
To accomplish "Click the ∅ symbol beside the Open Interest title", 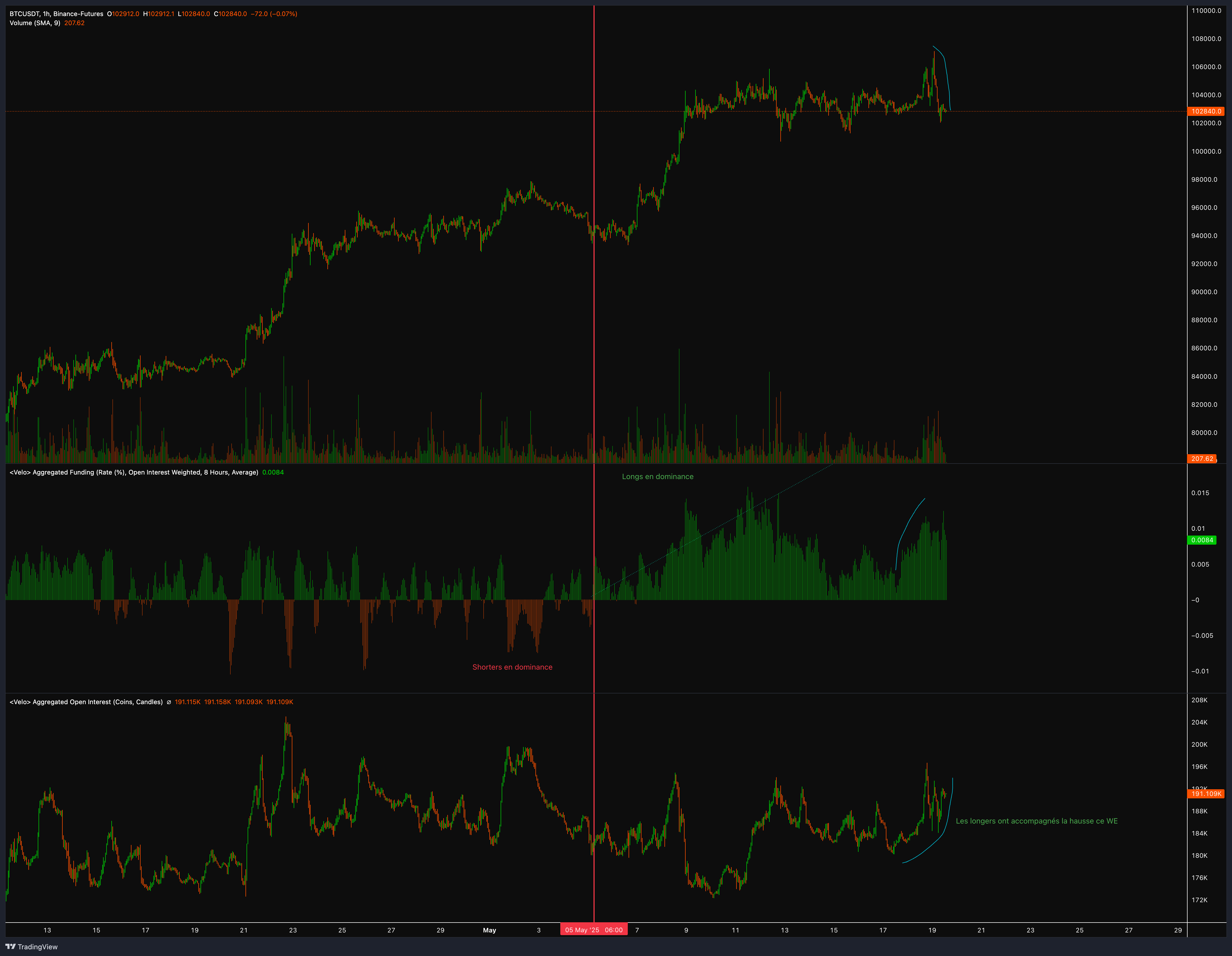I will (x=169, y=702).
